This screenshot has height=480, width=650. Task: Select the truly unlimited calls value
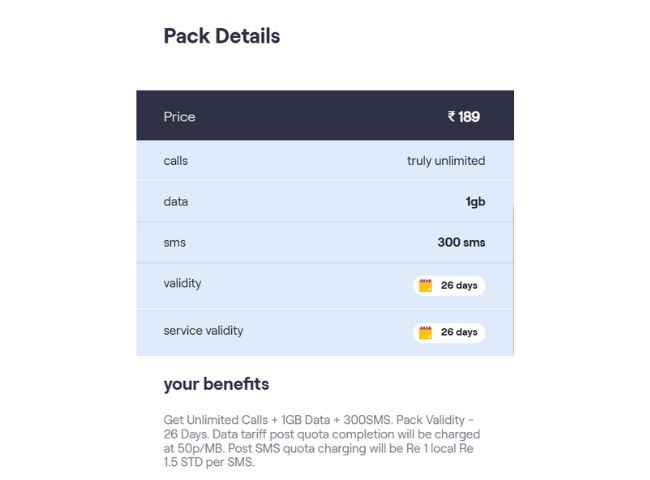click(446, 160)
